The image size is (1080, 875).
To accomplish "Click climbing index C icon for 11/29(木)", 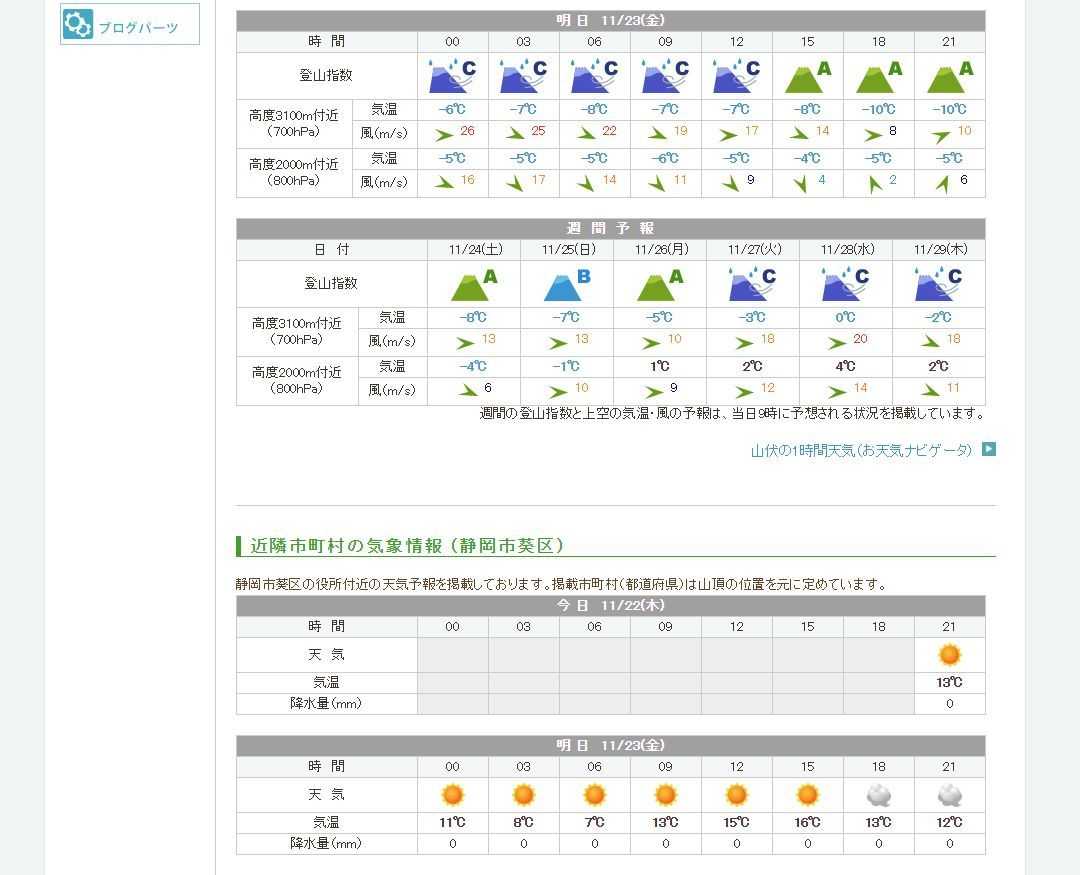I will 938,284.
